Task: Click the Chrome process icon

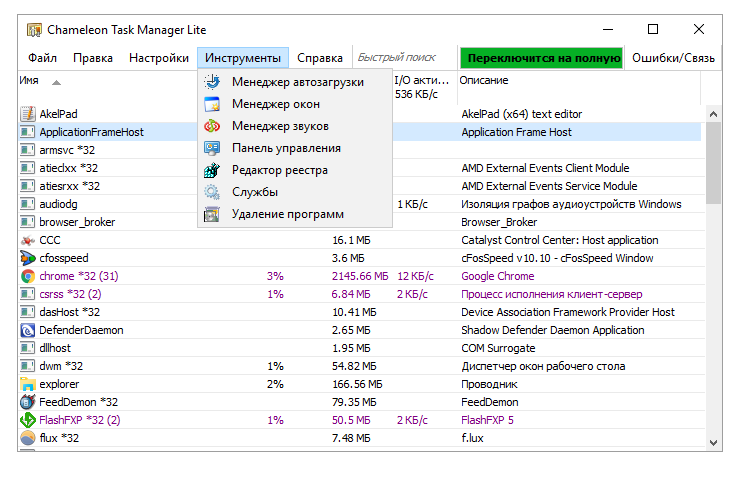Action: (28, 276)
